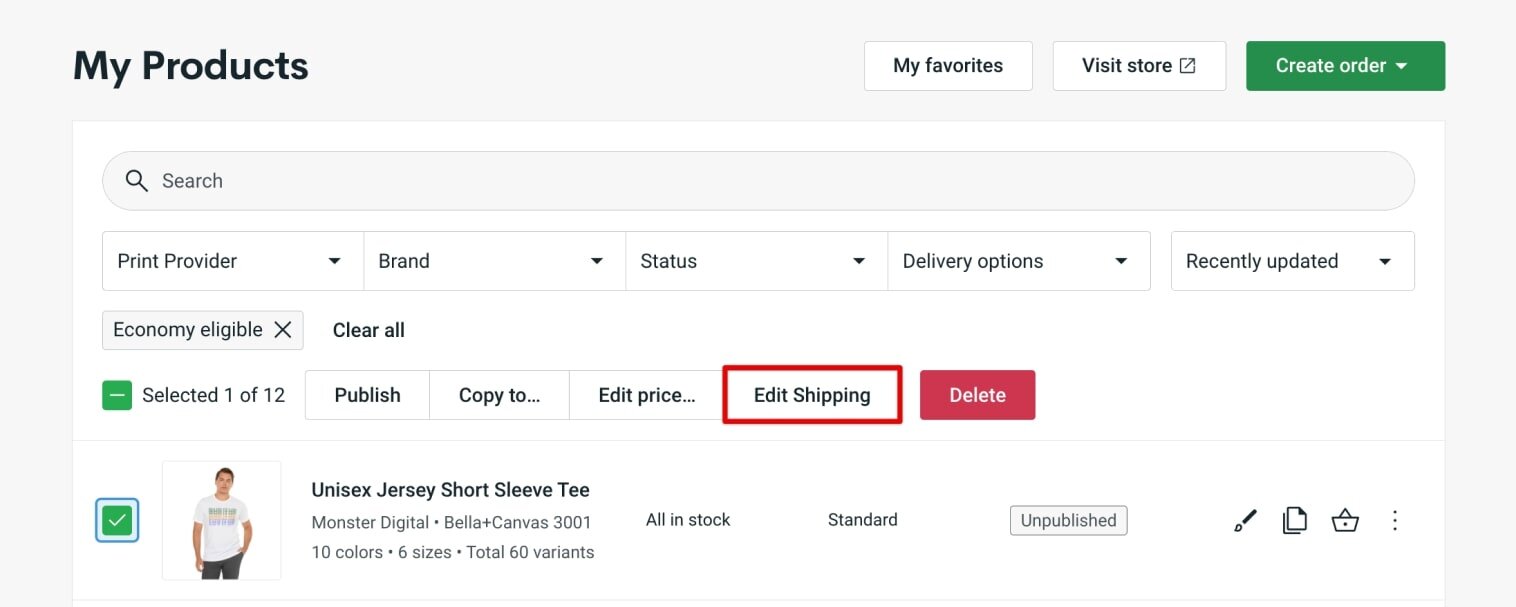Screen dimensions: 1516x607
Task: Click the Standard delivery text
Action: click(863, 520)
